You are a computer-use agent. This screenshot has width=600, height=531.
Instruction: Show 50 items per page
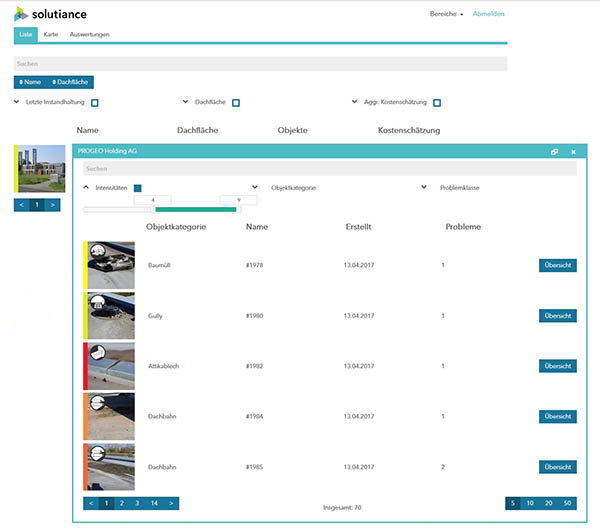pyautogui.click(x=567, y=503)
